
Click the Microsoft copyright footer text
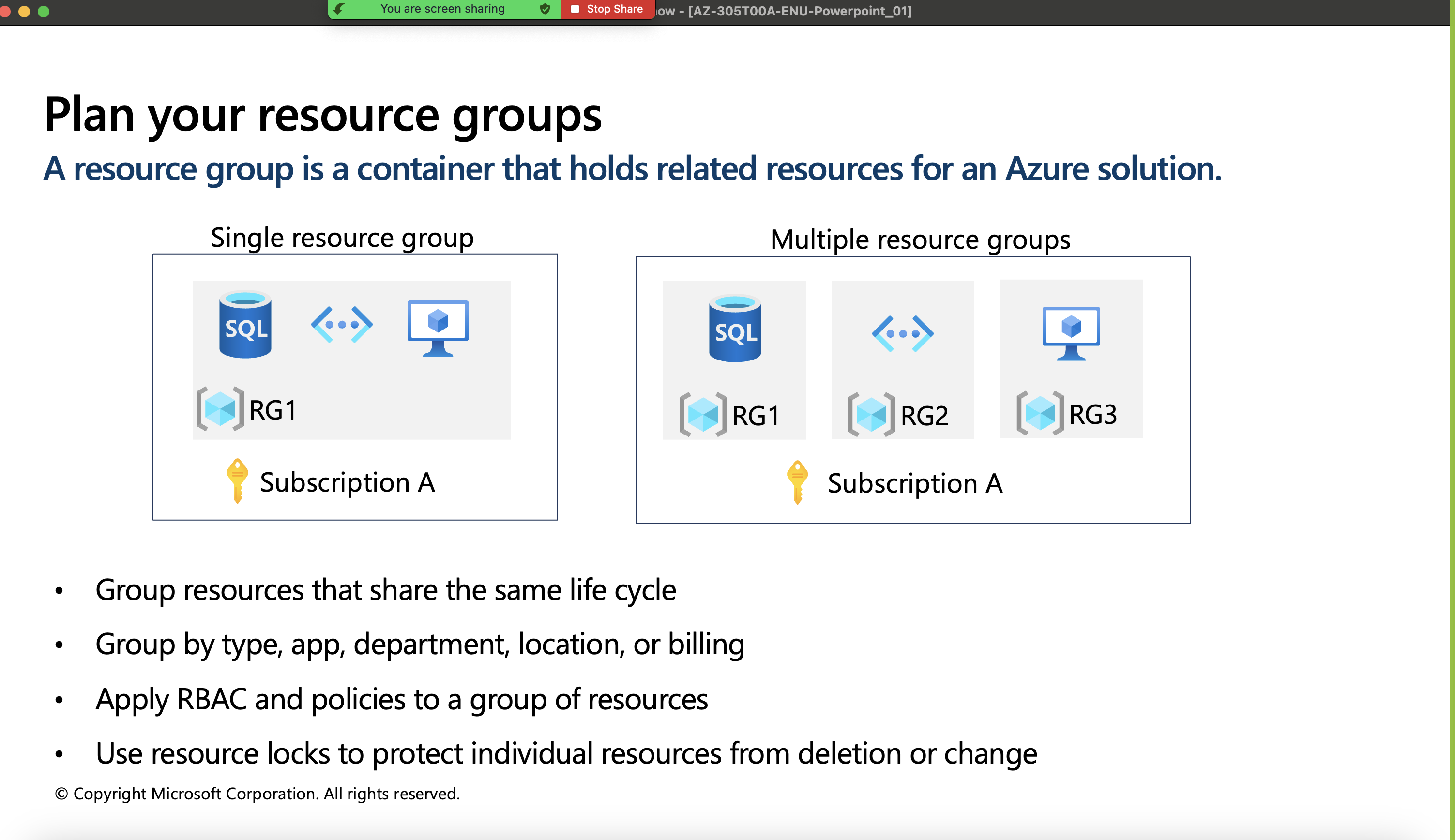pos(258,794)
